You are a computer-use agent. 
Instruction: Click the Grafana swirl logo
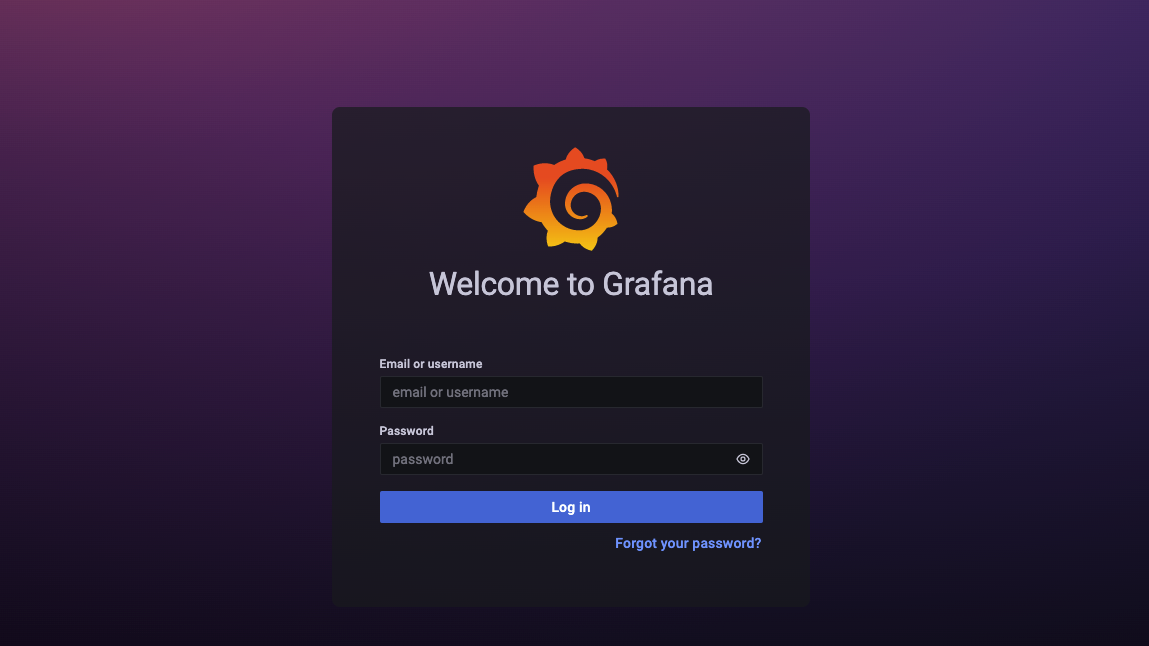tap(571, 199)
